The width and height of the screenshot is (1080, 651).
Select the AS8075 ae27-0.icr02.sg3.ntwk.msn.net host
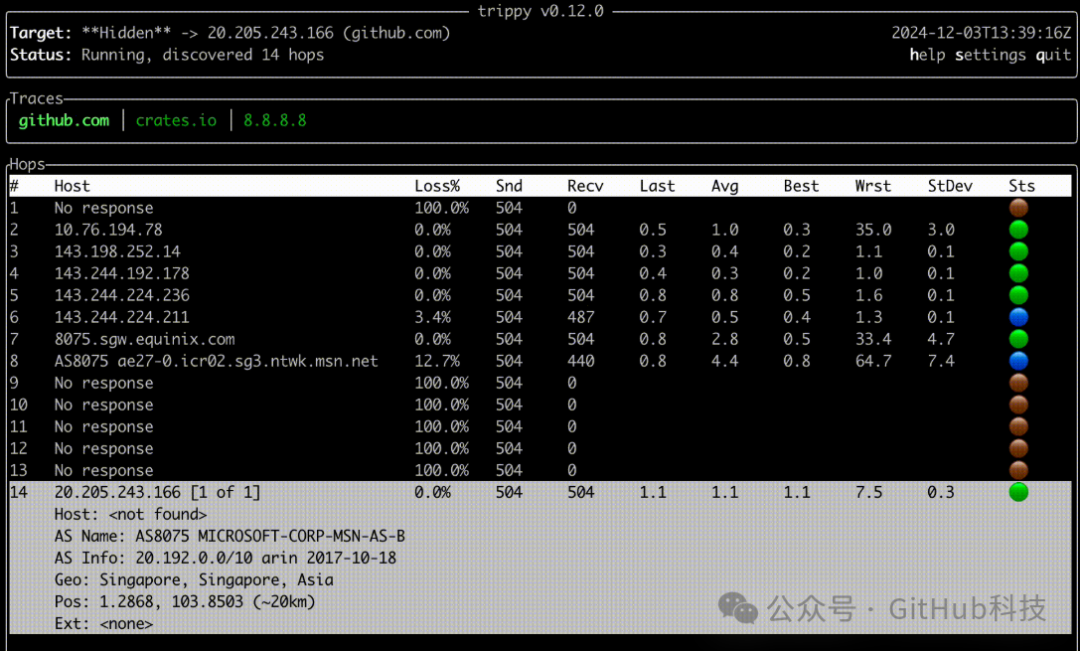pos(216,361)
